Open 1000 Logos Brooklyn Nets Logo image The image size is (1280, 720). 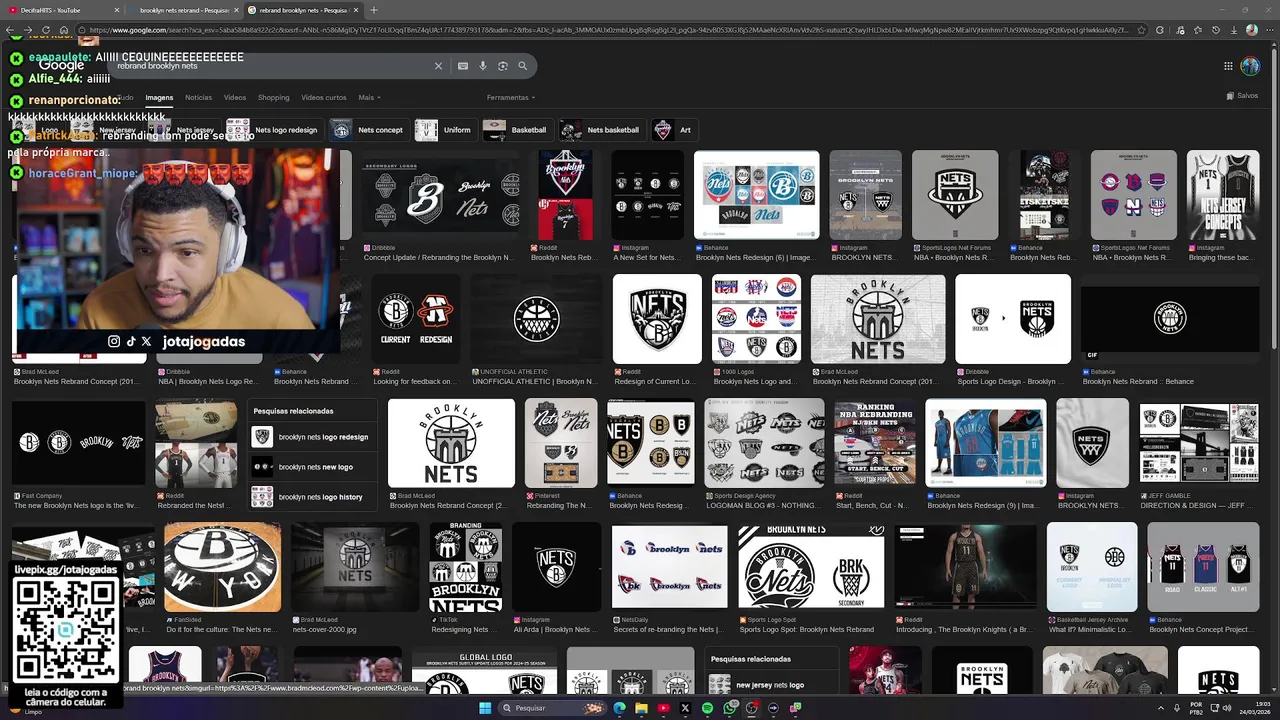(x=756, y=319)
